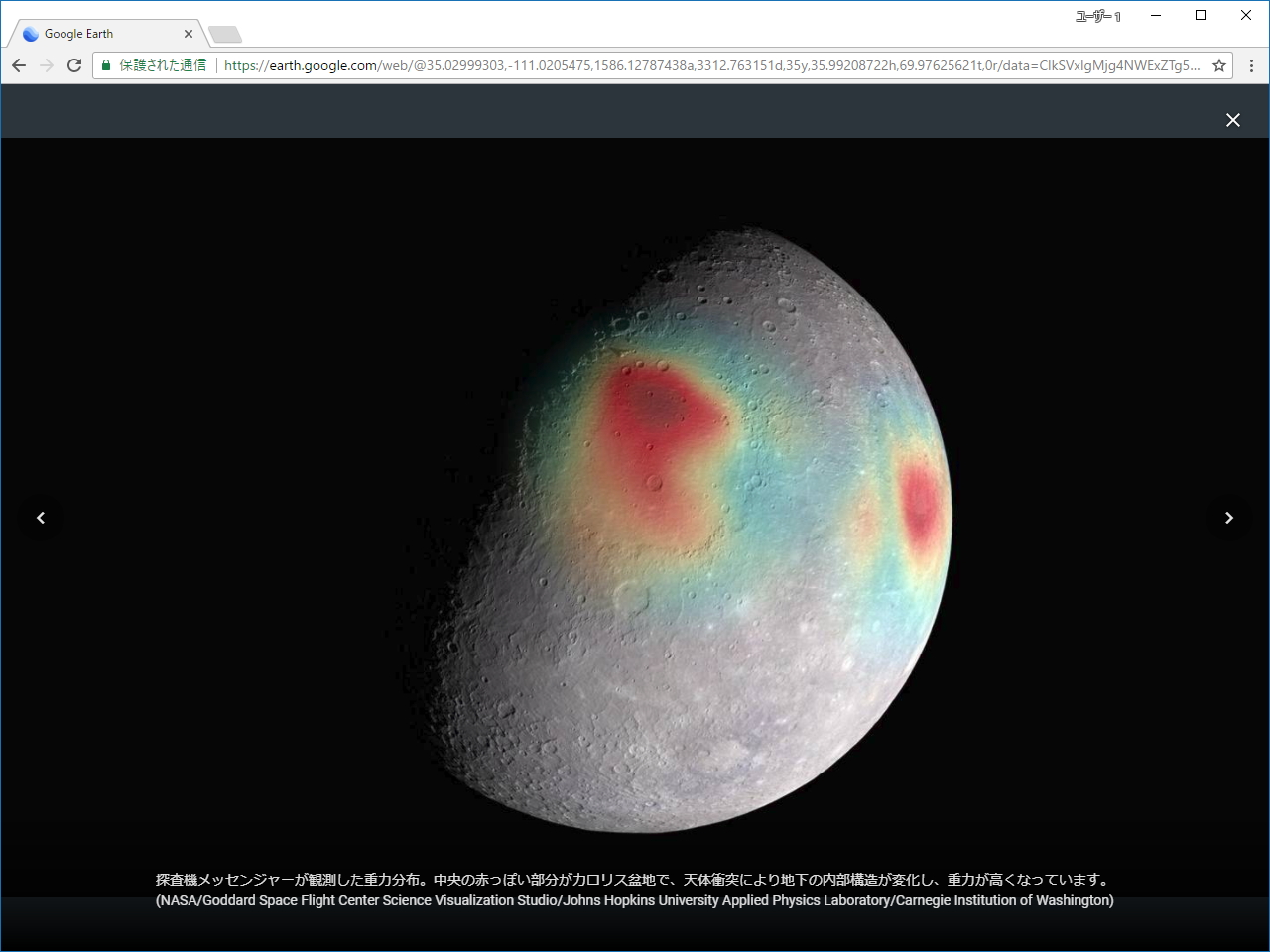Click the NASA/Goddard credit text
This screenshot has height=952, width=1270.
tap(635, 900)
